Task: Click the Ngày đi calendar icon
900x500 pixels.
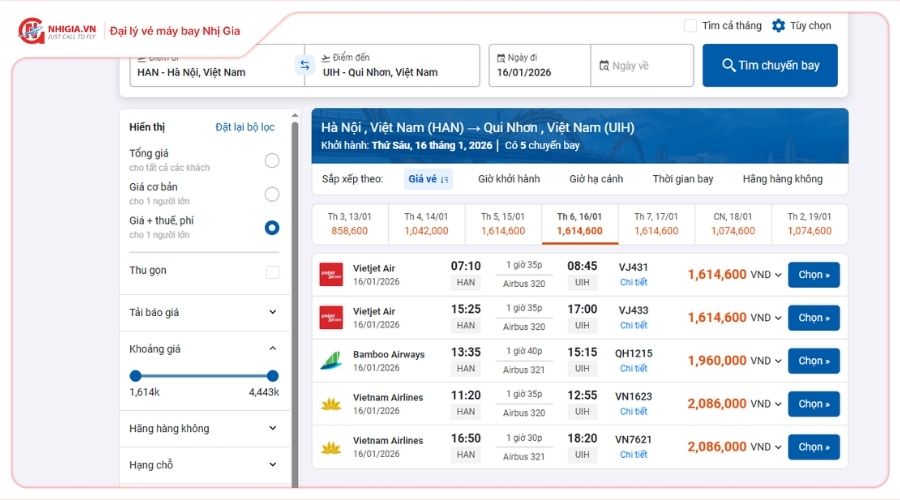Action: (x=501, y=58)
